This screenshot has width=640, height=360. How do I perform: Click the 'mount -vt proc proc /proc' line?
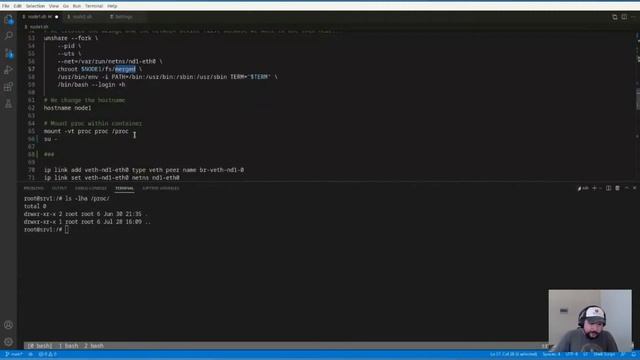coord(86,131)
